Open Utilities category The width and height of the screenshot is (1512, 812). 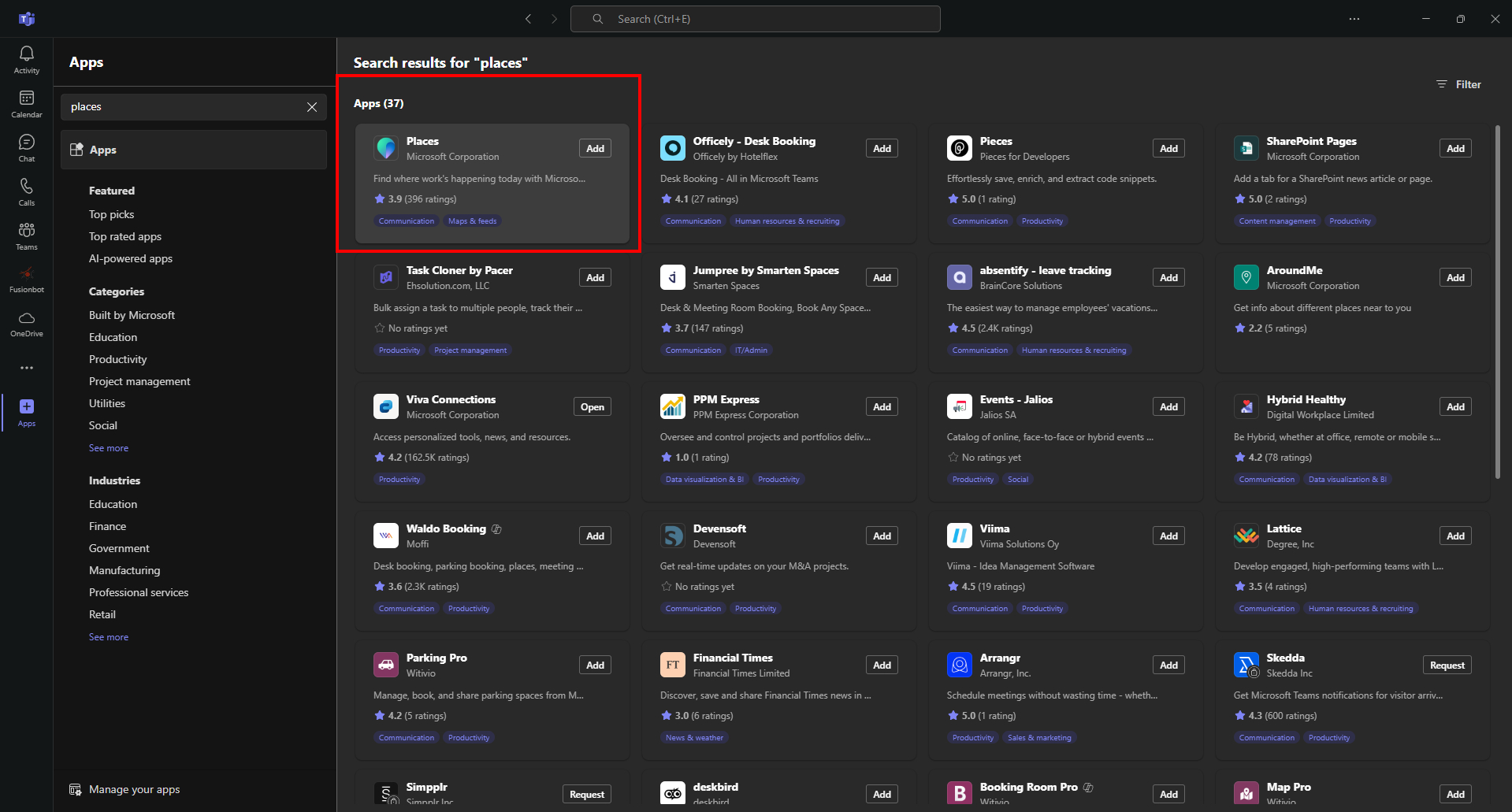[107, 403]
